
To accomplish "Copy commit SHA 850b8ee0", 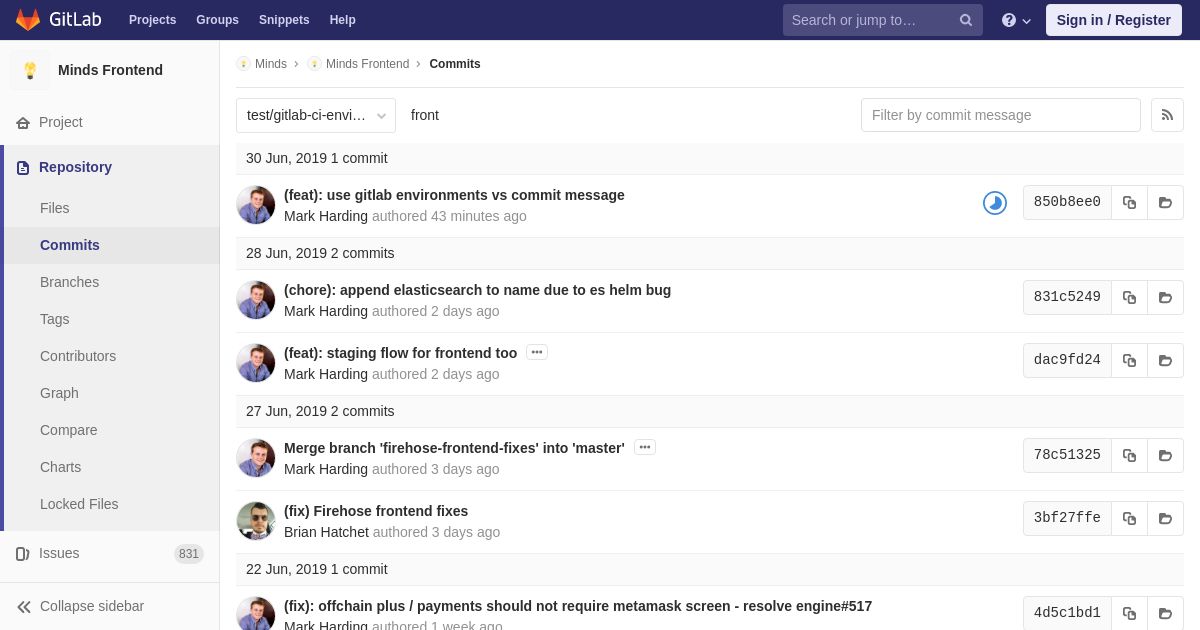I will (1129, 202).
